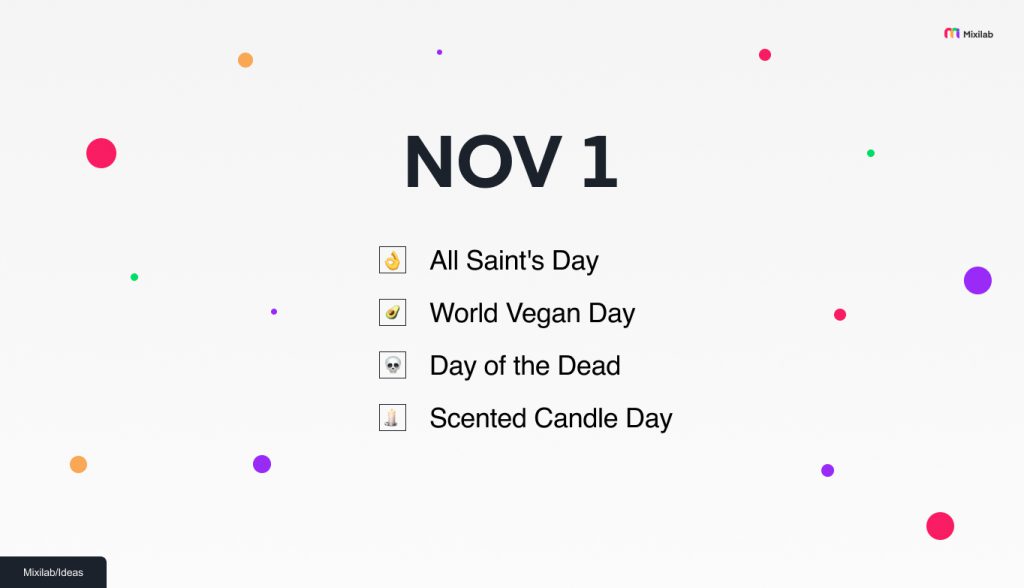The width and height of the screenshot is (1024, 588).
Task: Click the tiny purple dot at top center
Action: click(x=440, y=52)
